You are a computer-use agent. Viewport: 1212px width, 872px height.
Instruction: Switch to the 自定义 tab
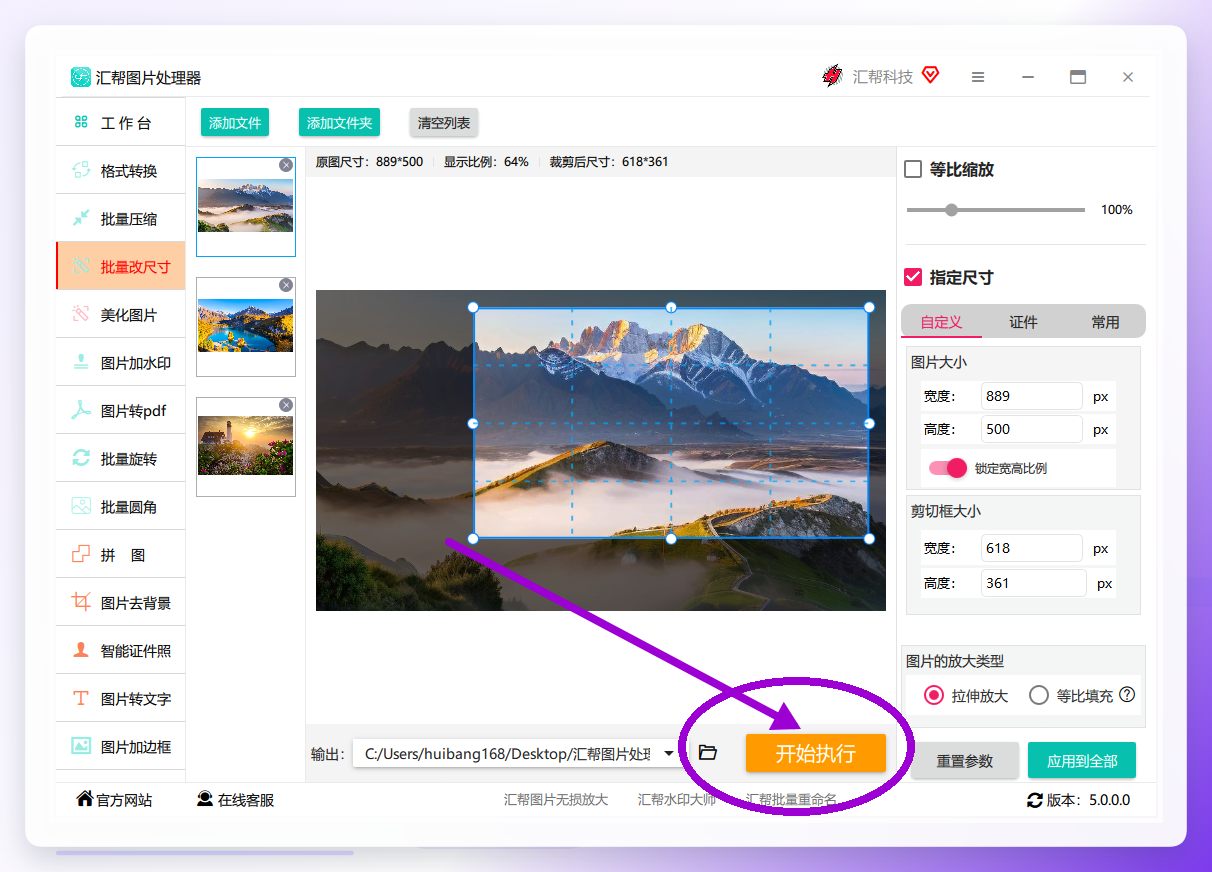click(x=941, y=322)
